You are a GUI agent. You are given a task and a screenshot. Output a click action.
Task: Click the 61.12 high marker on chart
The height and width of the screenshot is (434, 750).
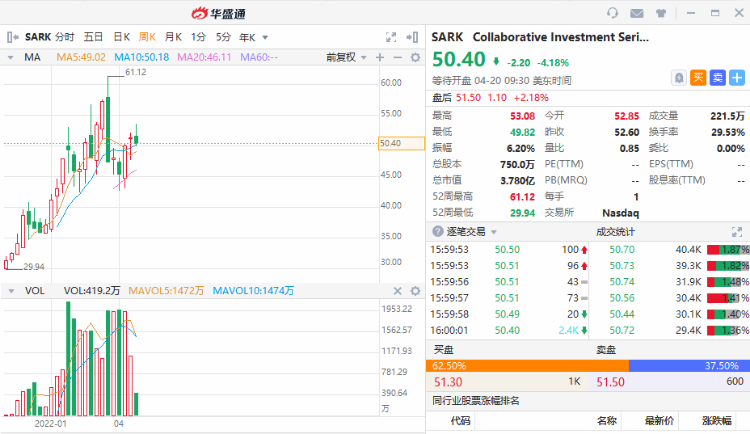pyautogui.click(x=135, y=72)
